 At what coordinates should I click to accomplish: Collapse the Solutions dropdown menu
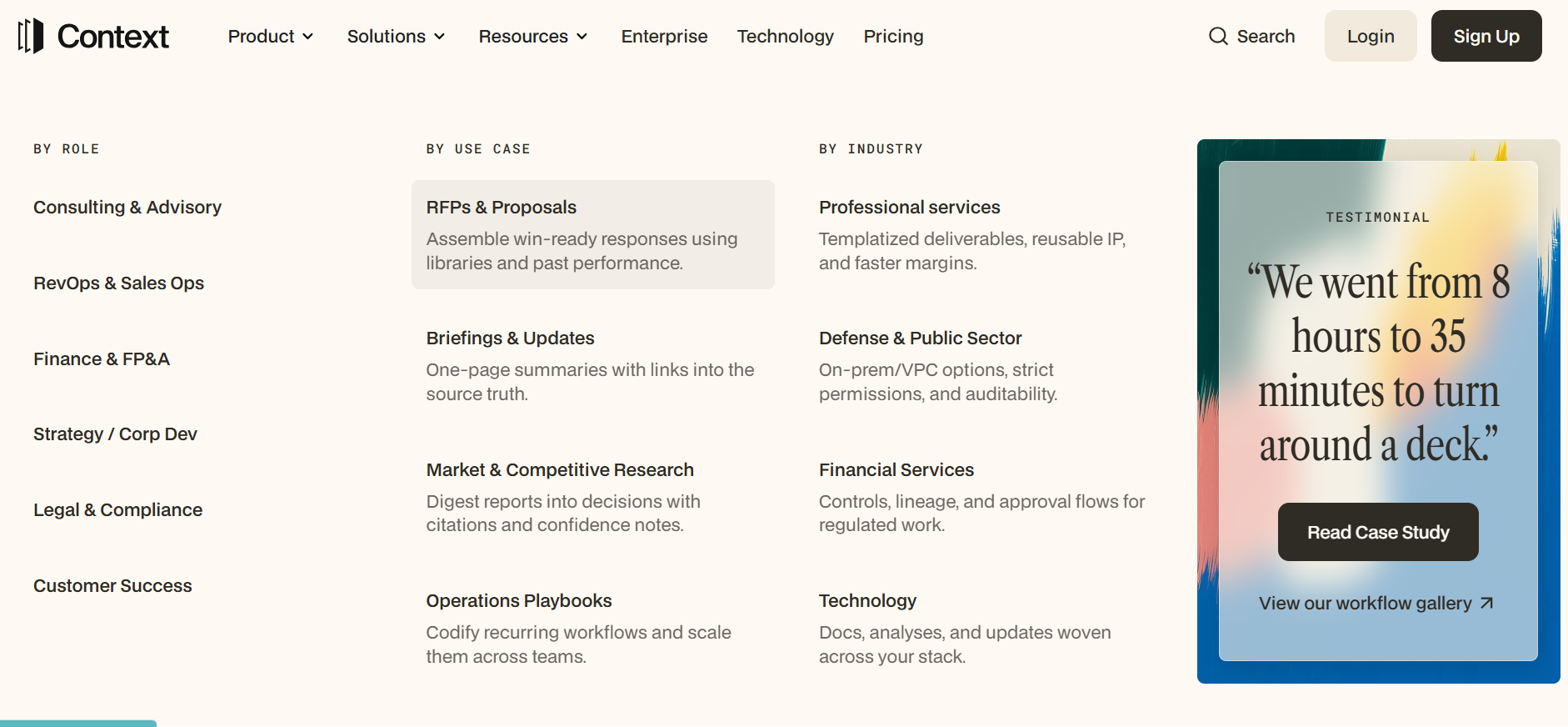coord(397,36)
